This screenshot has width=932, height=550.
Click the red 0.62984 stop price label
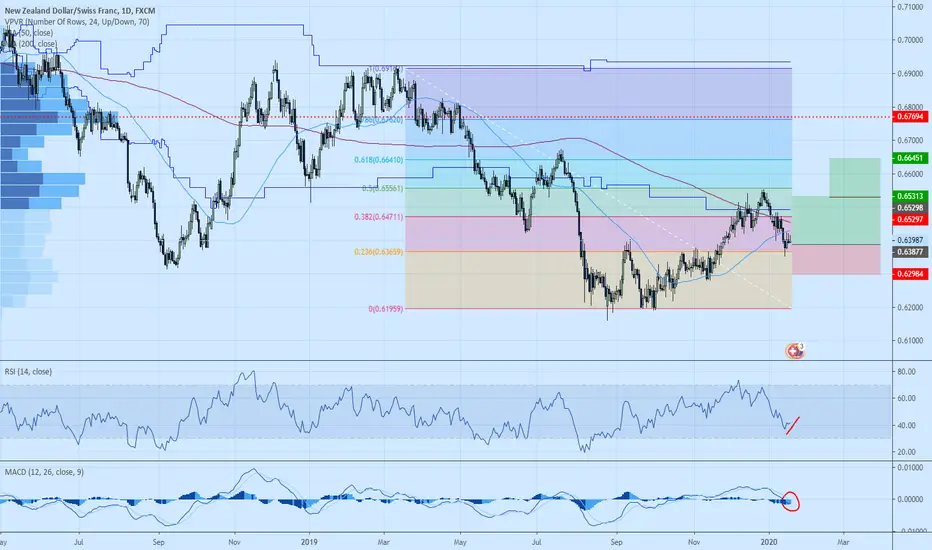pyautogui.click(x=910, y=274)
